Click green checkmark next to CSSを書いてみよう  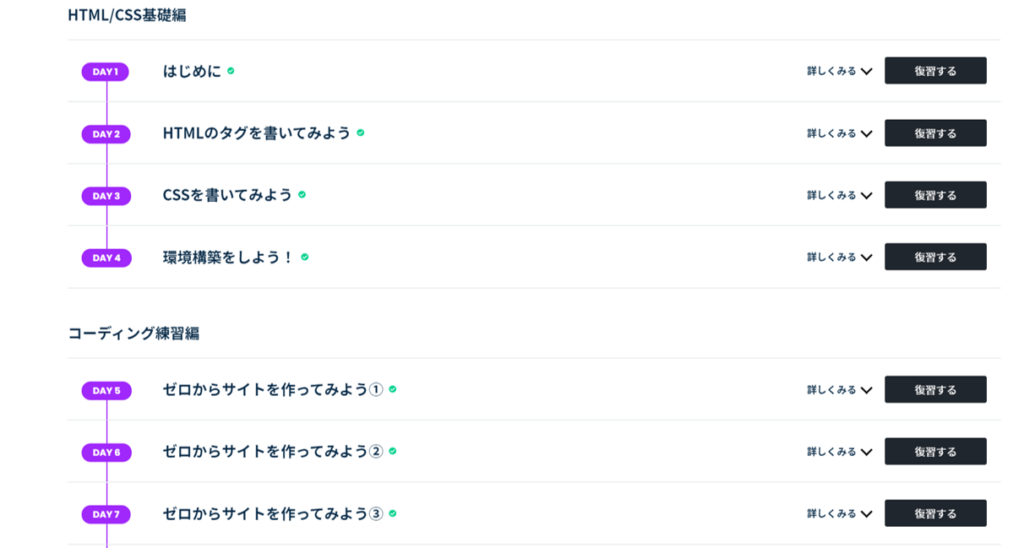pos(302,194)
